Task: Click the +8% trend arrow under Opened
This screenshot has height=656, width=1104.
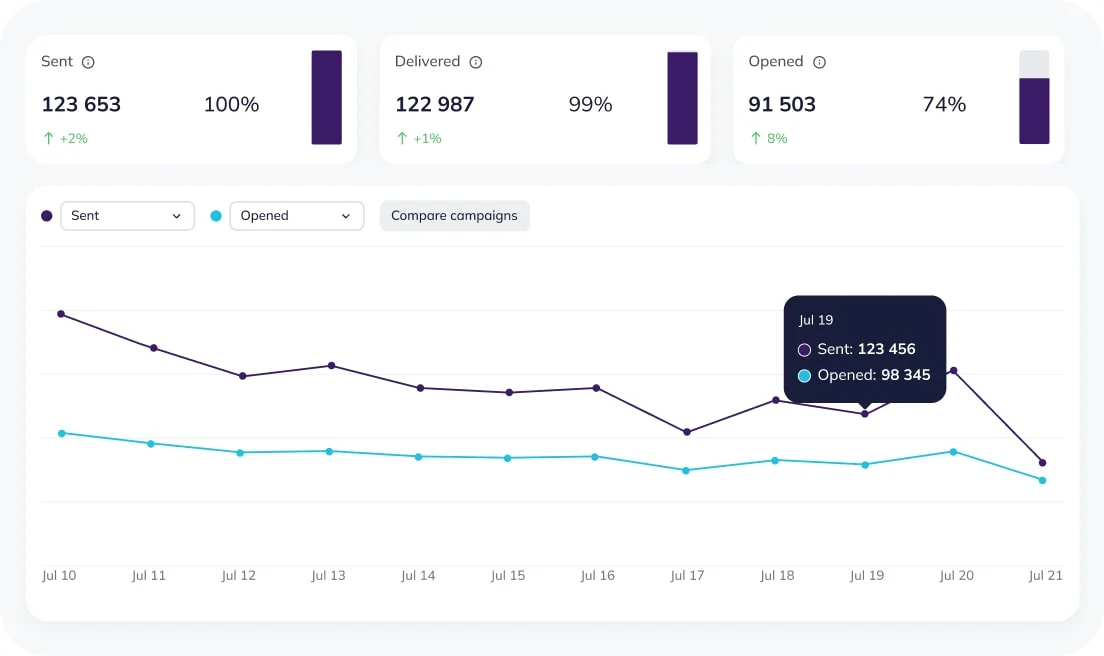Action: pyautogui.click(x=757, y=138)
